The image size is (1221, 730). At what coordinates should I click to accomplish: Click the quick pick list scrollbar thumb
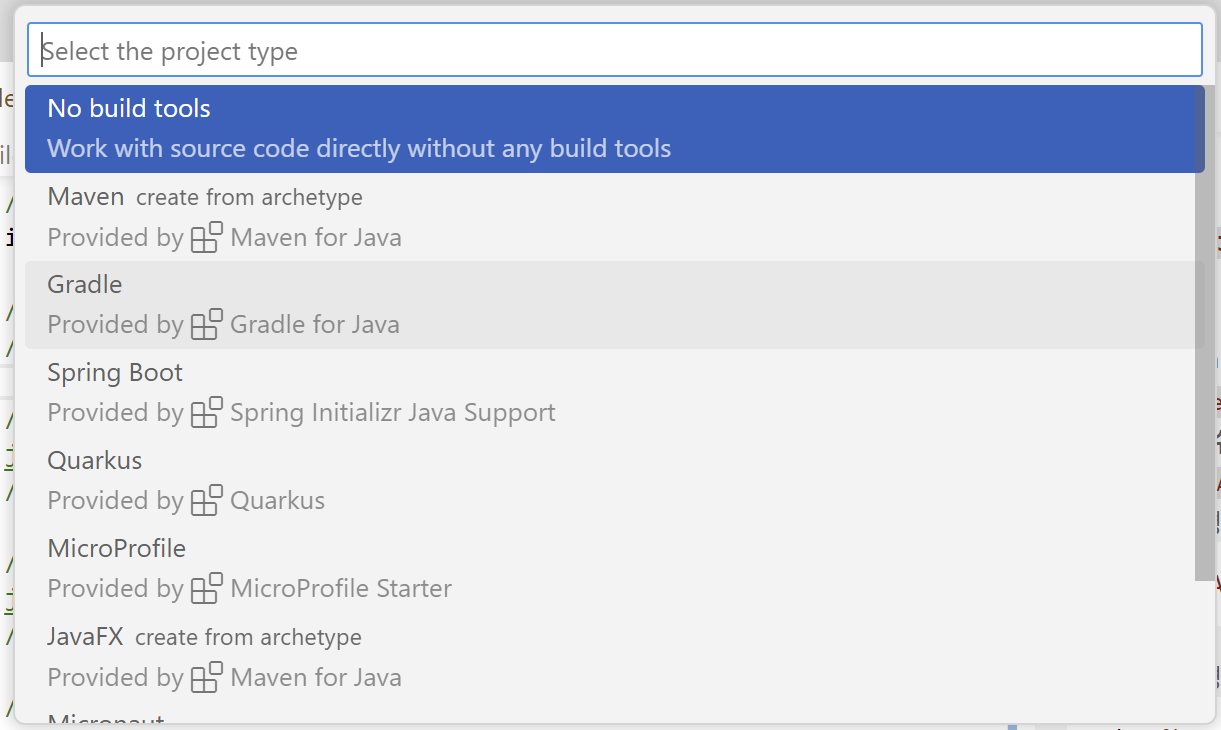click(x=1205, y=333)
